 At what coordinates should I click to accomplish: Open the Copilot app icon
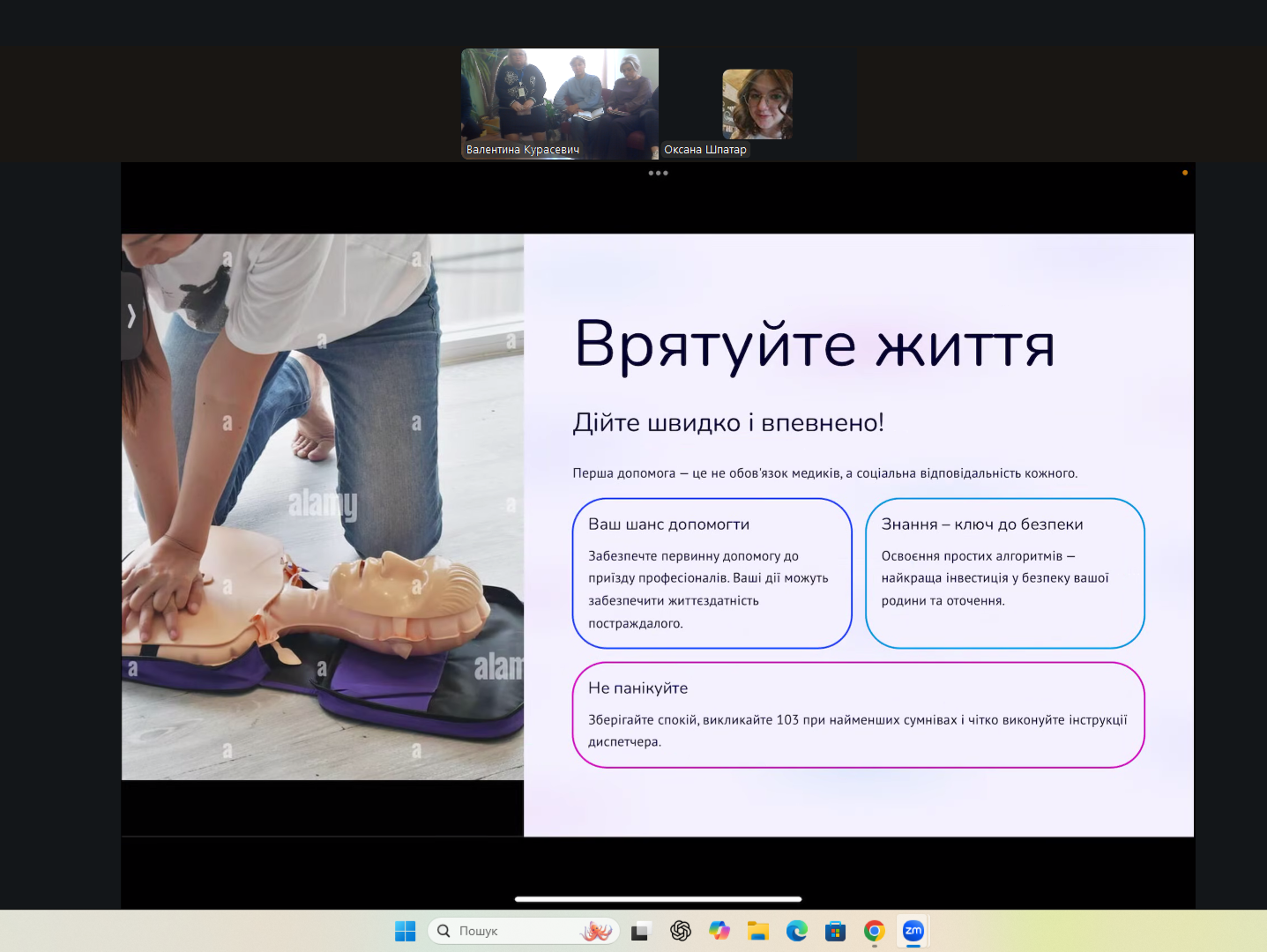coord(719,931)
